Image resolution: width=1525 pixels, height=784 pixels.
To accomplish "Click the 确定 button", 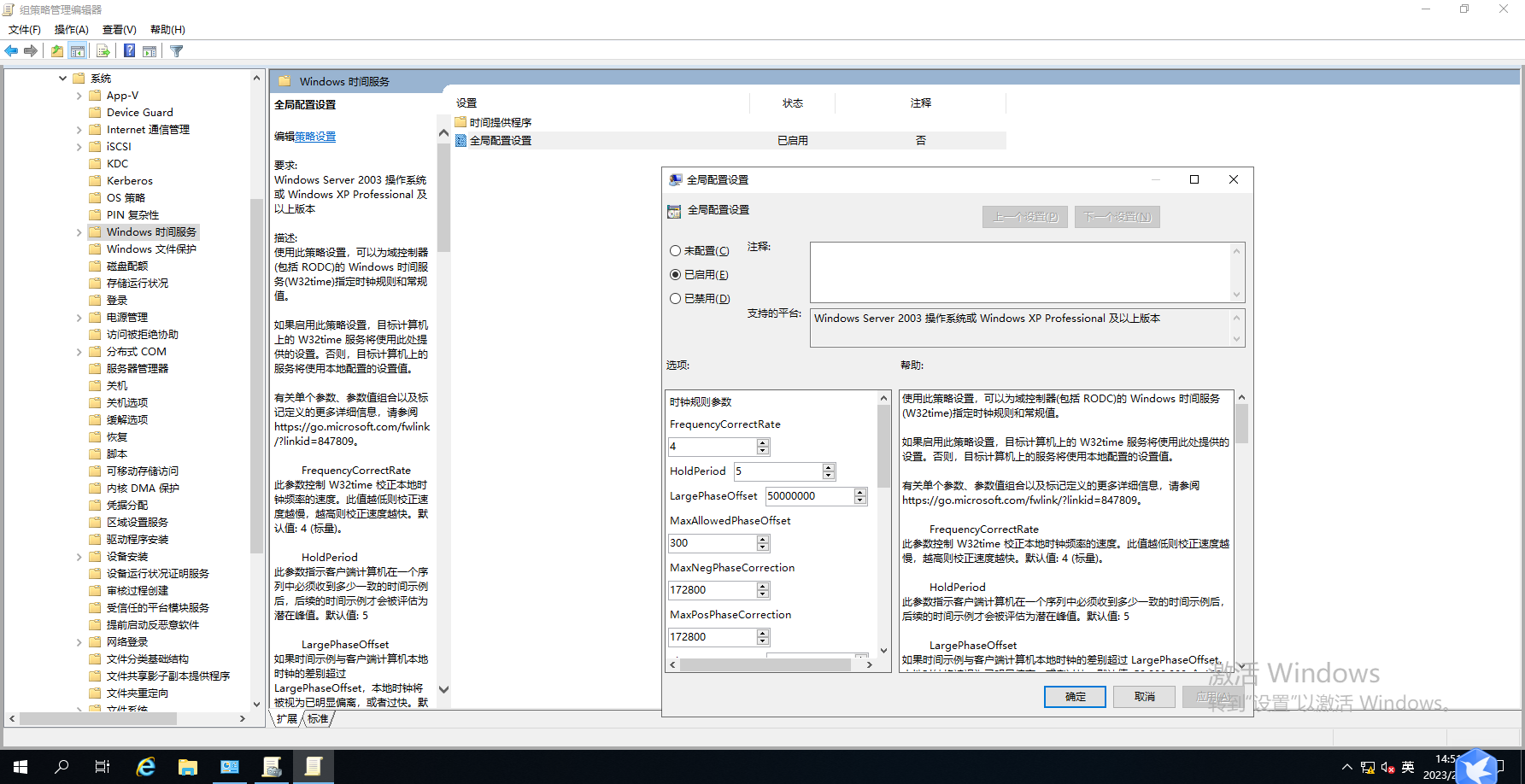I will point(1075,697).
